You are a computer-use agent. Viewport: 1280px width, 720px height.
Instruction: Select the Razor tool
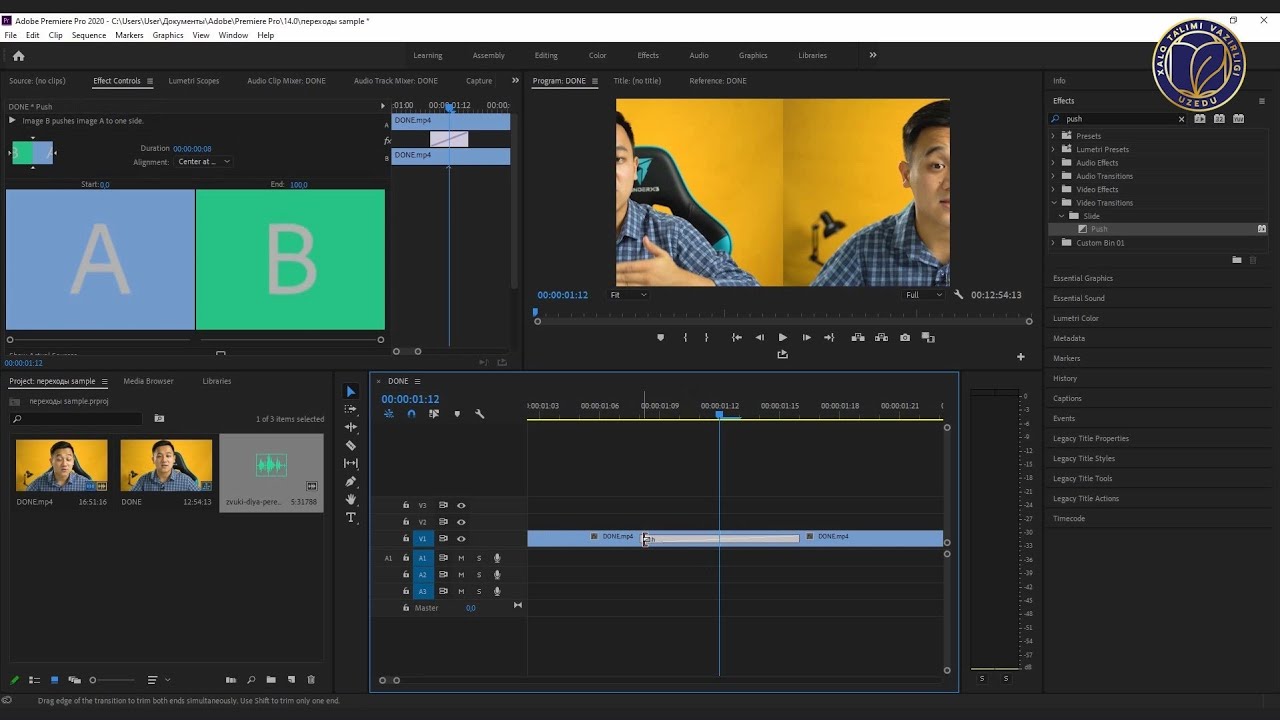(350, 445)
